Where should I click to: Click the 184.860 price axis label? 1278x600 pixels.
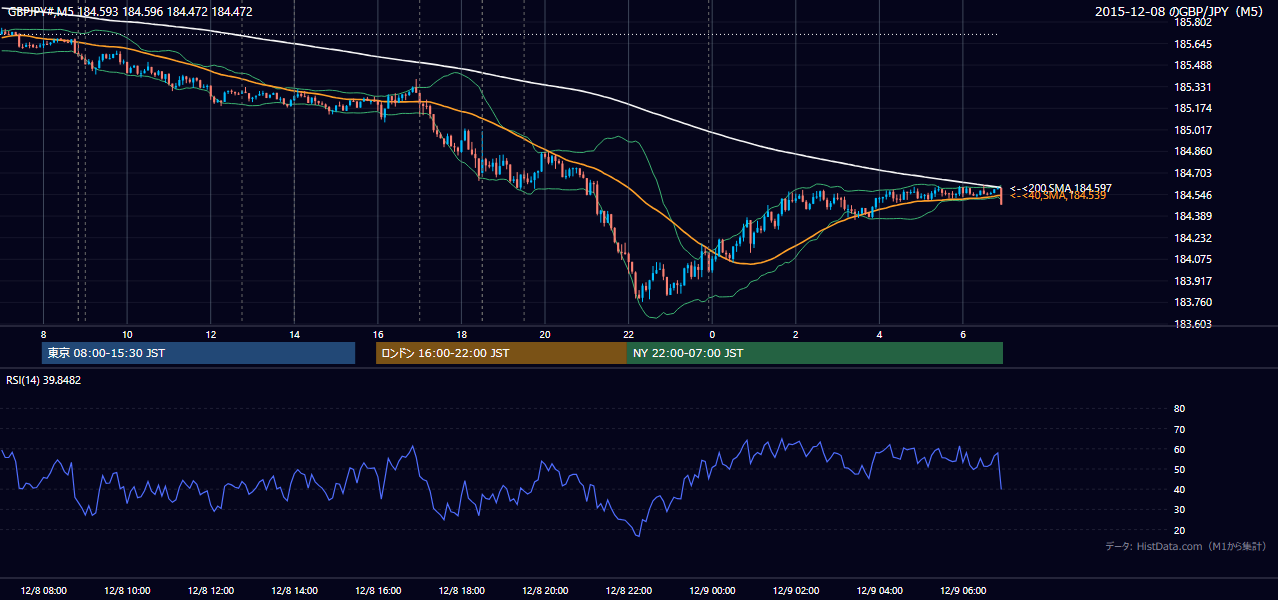tap(1193, 151)
